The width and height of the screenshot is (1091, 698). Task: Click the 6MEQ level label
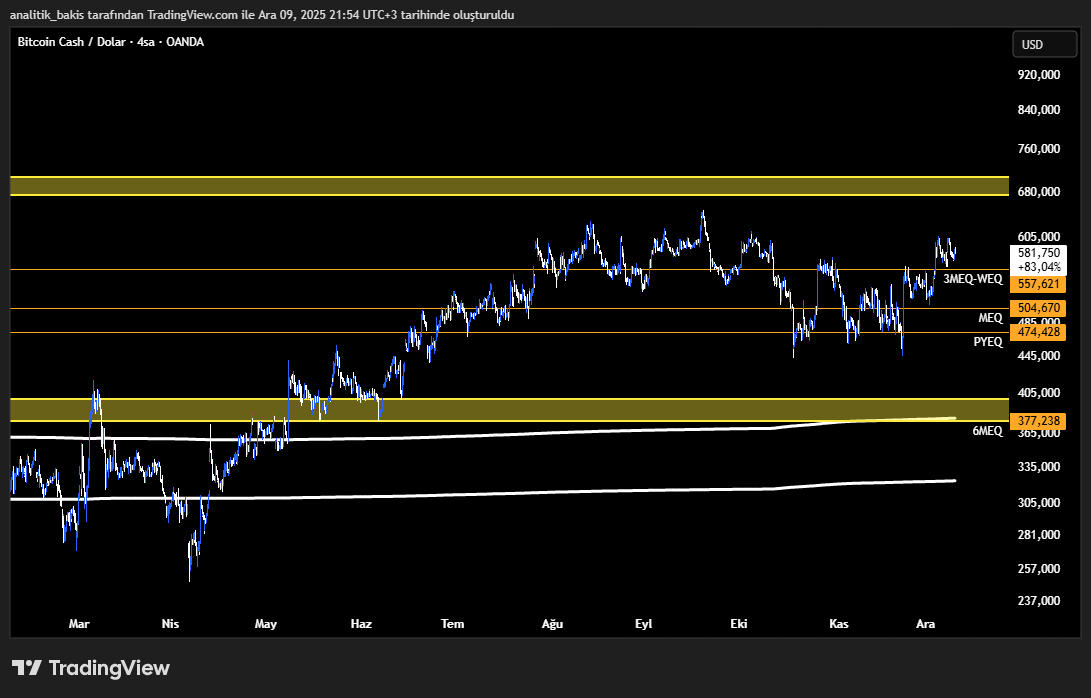click(987, 431)
